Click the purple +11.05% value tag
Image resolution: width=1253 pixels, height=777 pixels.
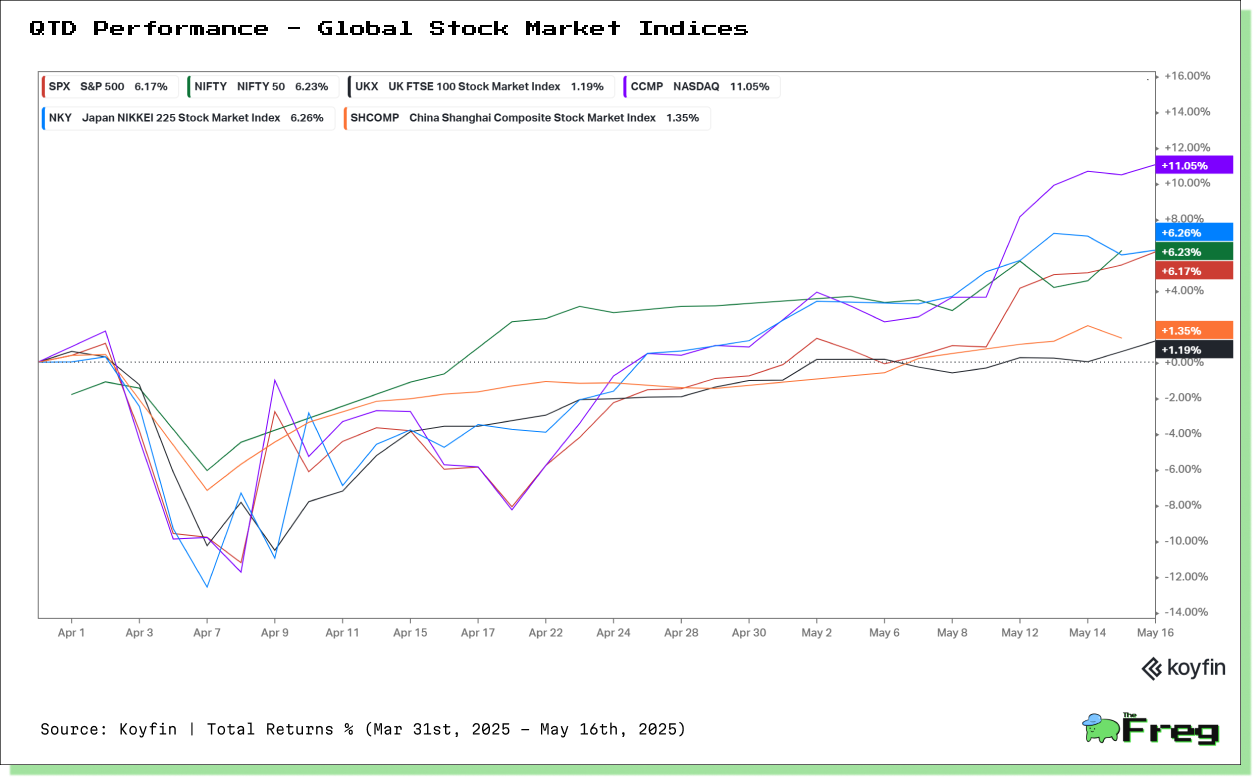[x=1194, y=165]
